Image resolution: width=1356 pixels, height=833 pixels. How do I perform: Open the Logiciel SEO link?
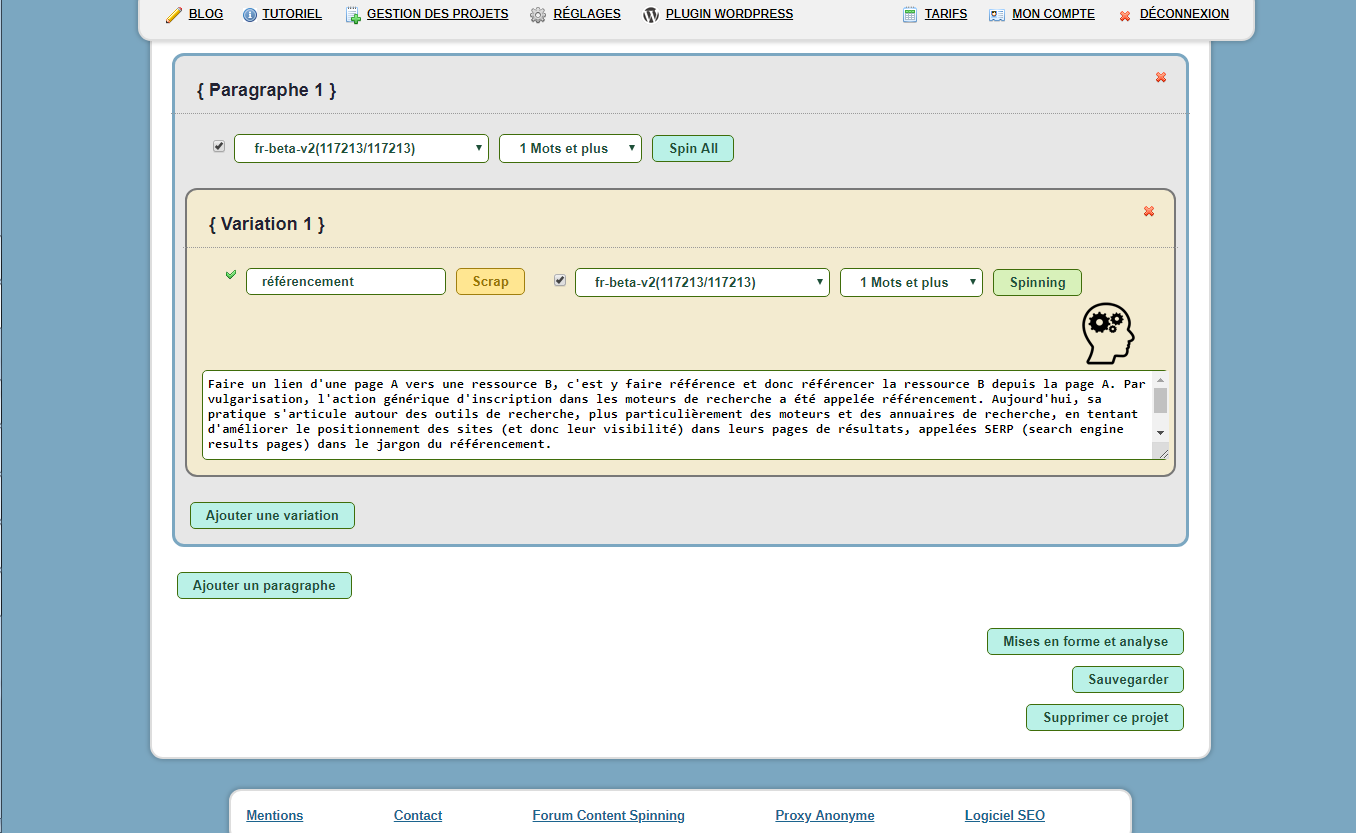coord(1005,815)
